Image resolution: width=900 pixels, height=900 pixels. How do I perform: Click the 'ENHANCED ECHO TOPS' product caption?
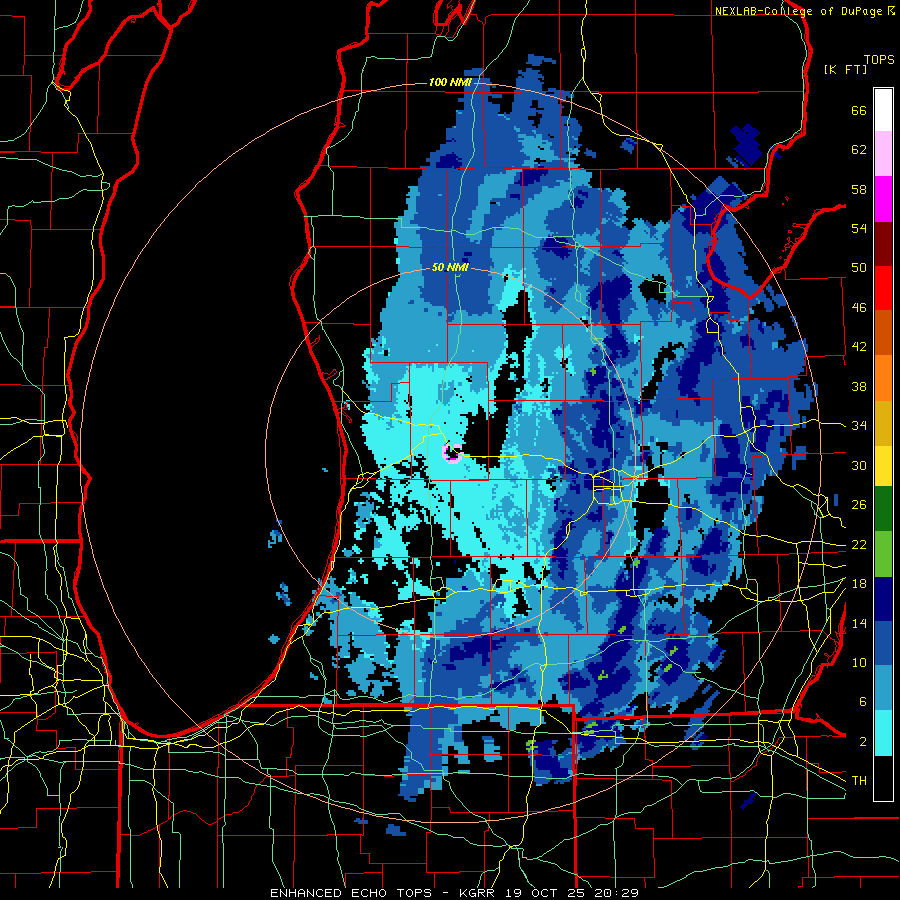(x=360, y=893)
